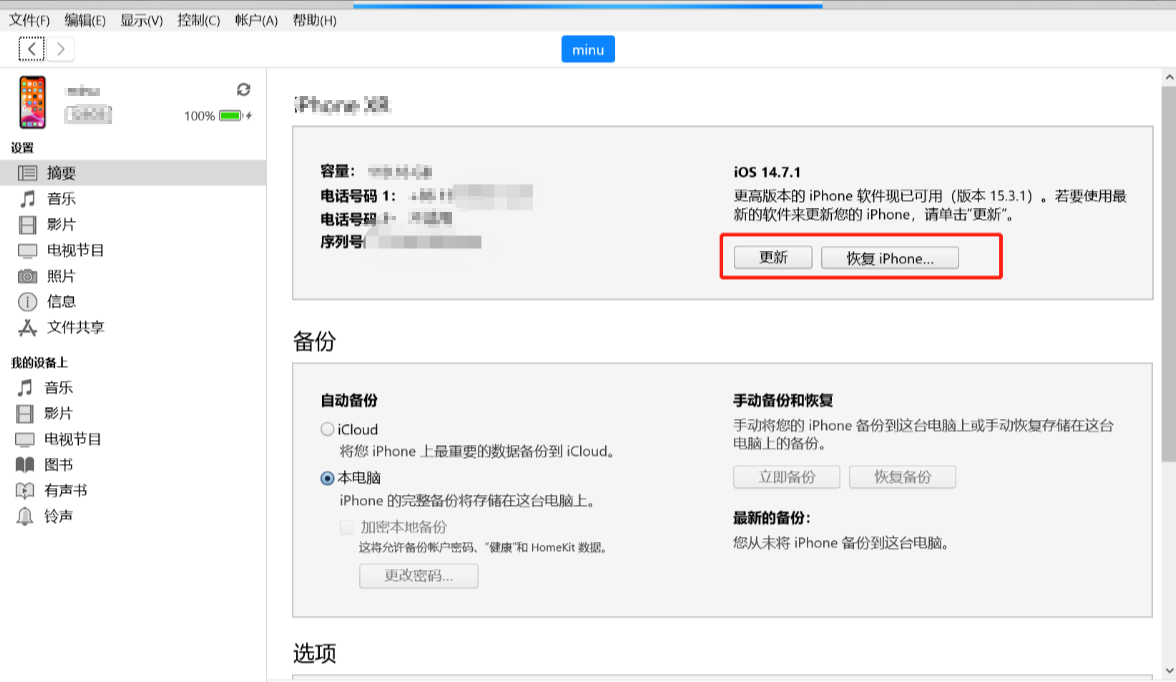Click the 最新的备份: label

point(772,518)
